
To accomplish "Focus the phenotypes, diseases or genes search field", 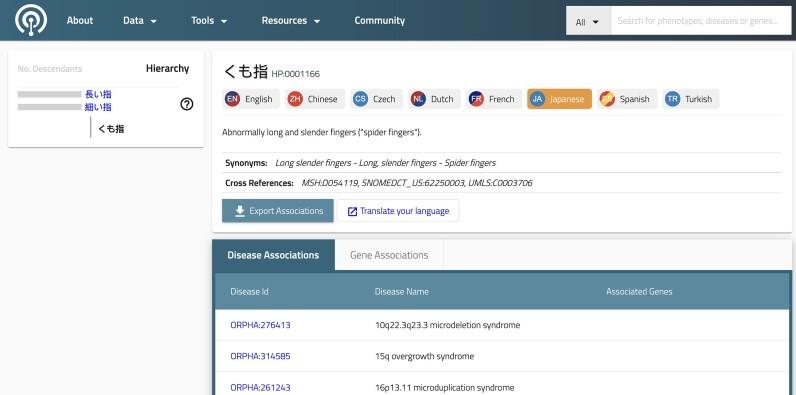I will 701,21.
